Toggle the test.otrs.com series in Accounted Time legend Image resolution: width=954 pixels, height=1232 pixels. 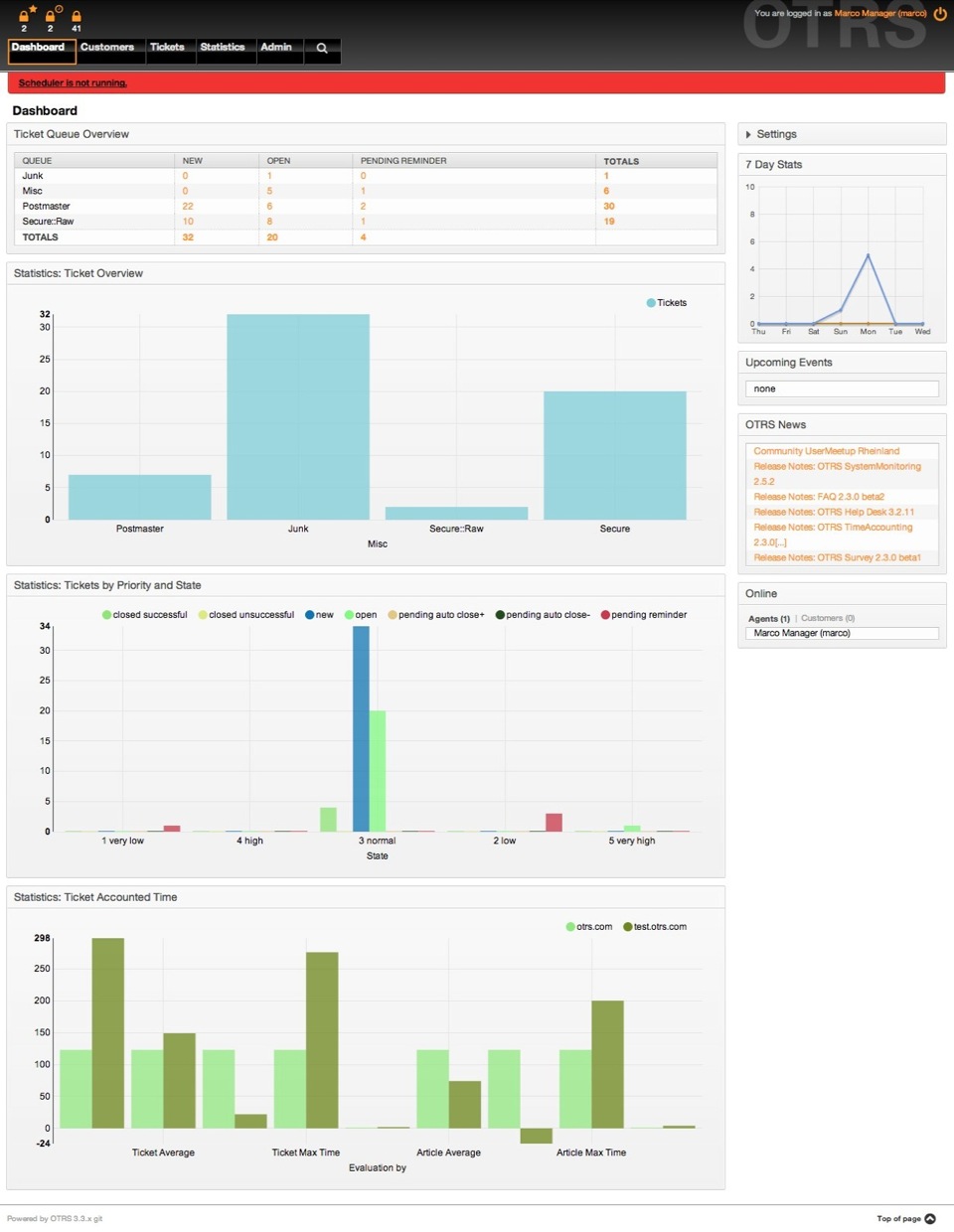pos(628,927)
